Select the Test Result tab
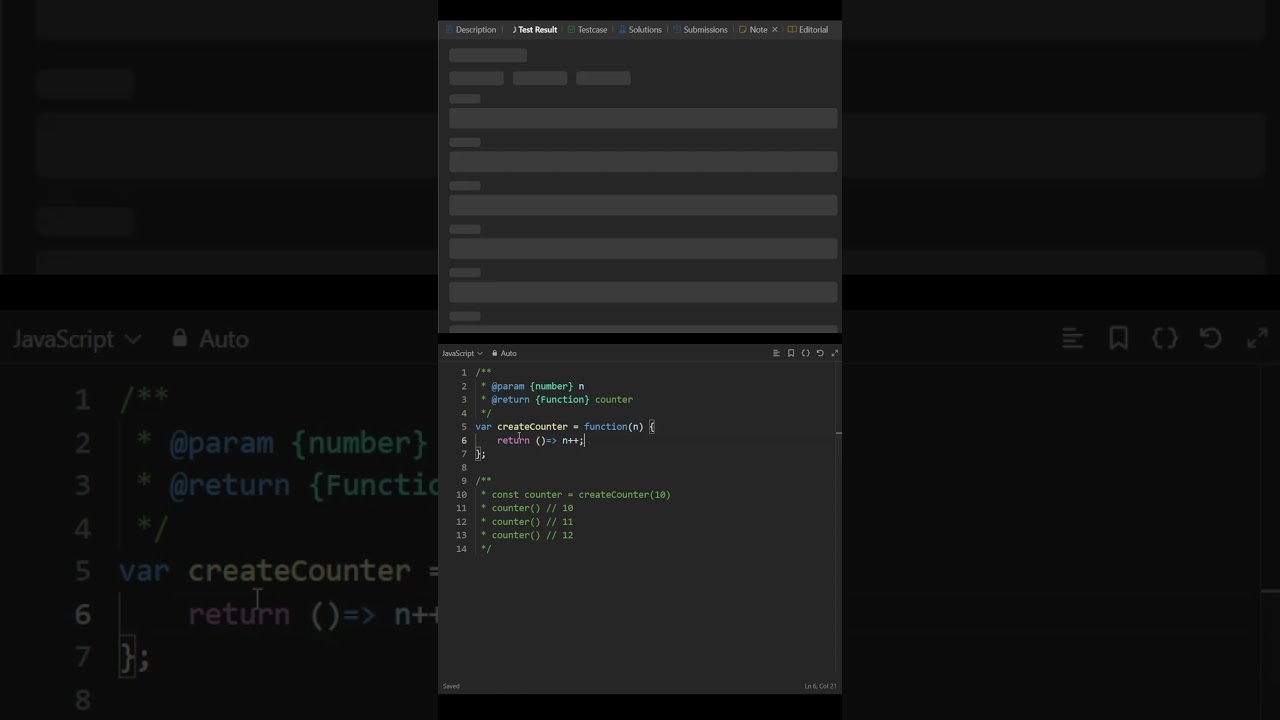Viewport: 1280px width, 720px height. click(534, 30)
